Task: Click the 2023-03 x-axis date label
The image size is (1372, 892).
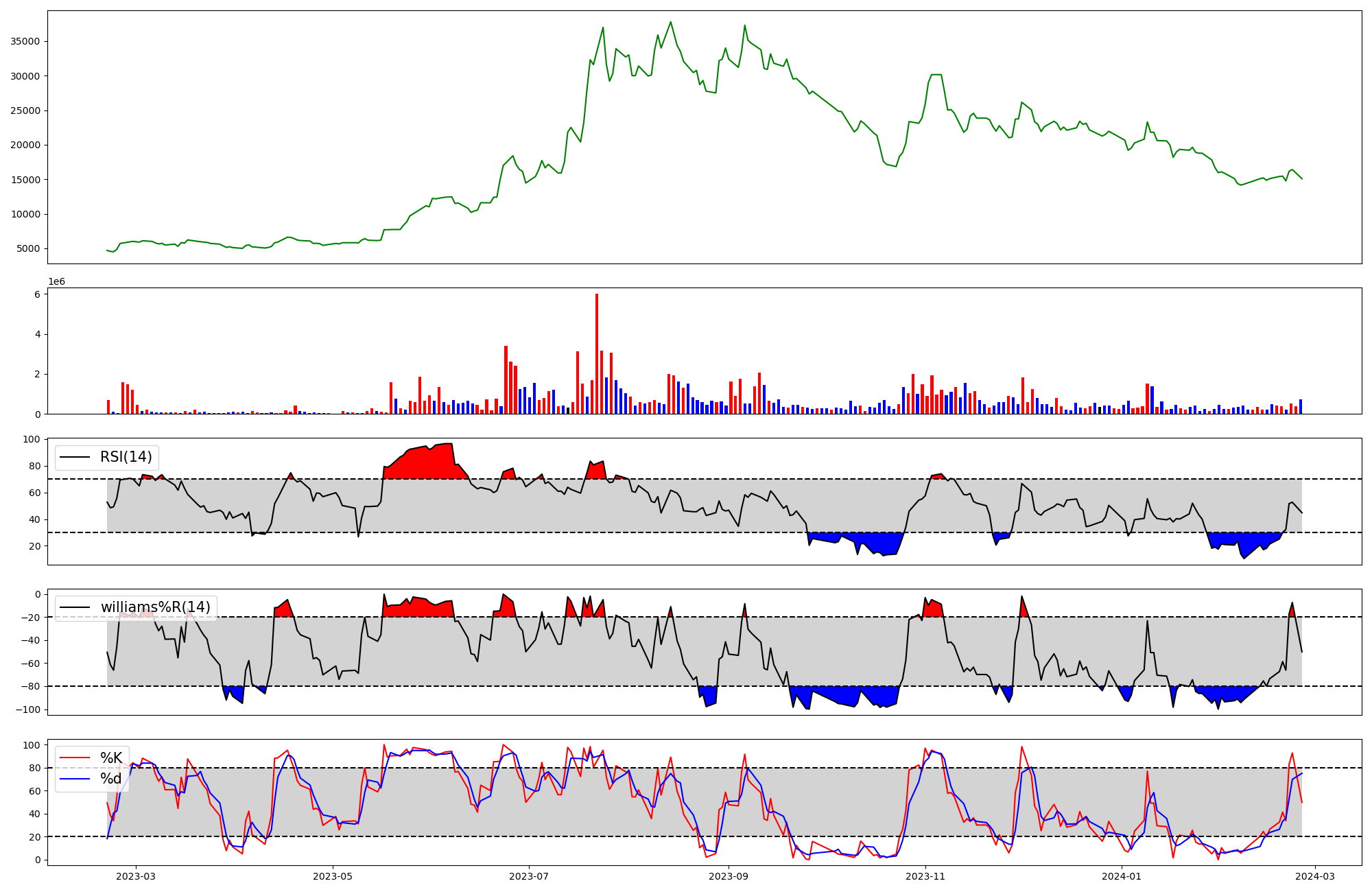Action: point(136,876)
